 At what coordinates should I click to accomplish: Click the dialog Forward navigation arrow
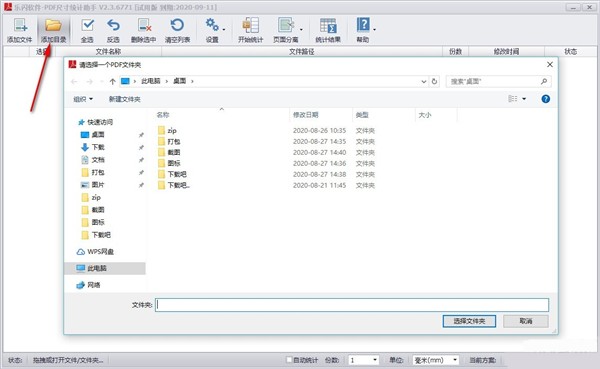89,82
